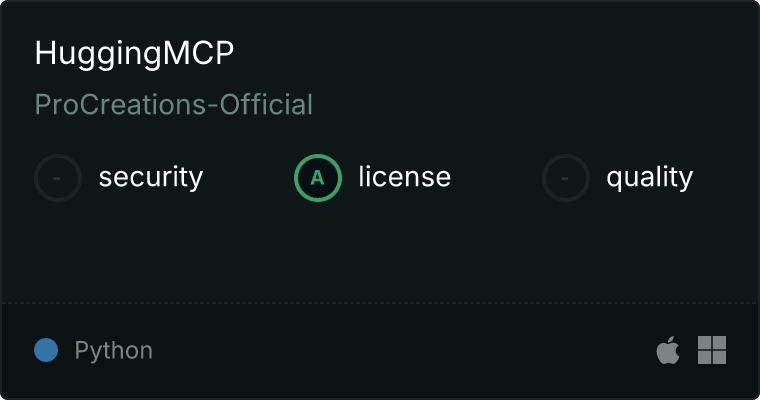Click the empty security grade circle
The image size is (760, 400).
pyautogui.click(x=58, y=178)
